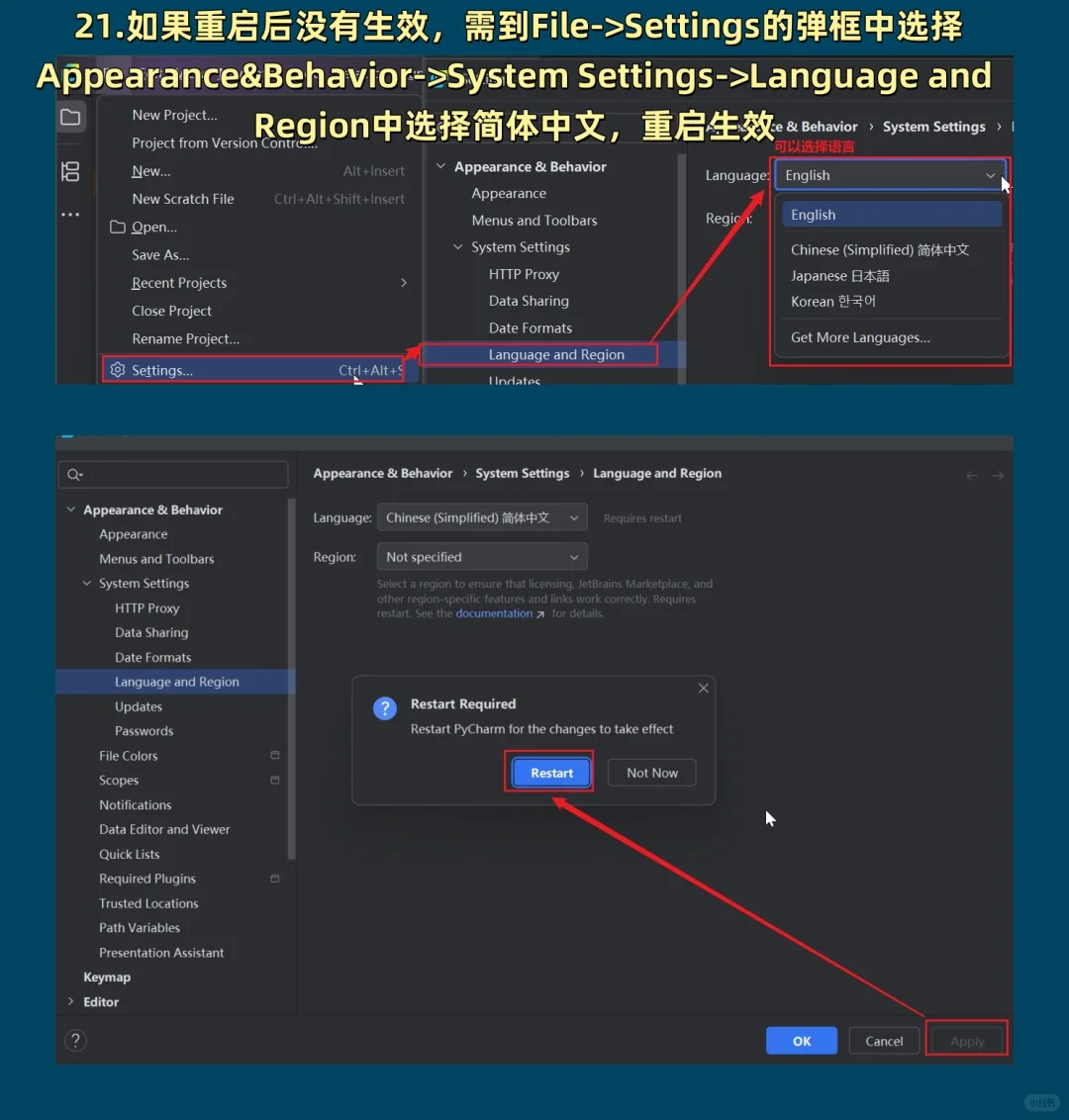Viewport: 1069px width, 1120px height.
Task: Click the project-level icon next to Required Plugins
Action: click(x=274, y=879)
